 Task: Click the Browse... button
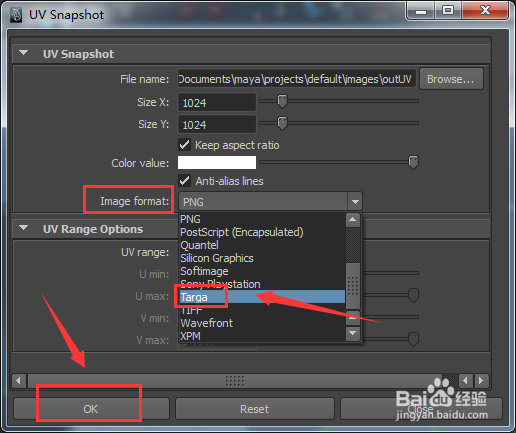[x=451, y=79]
